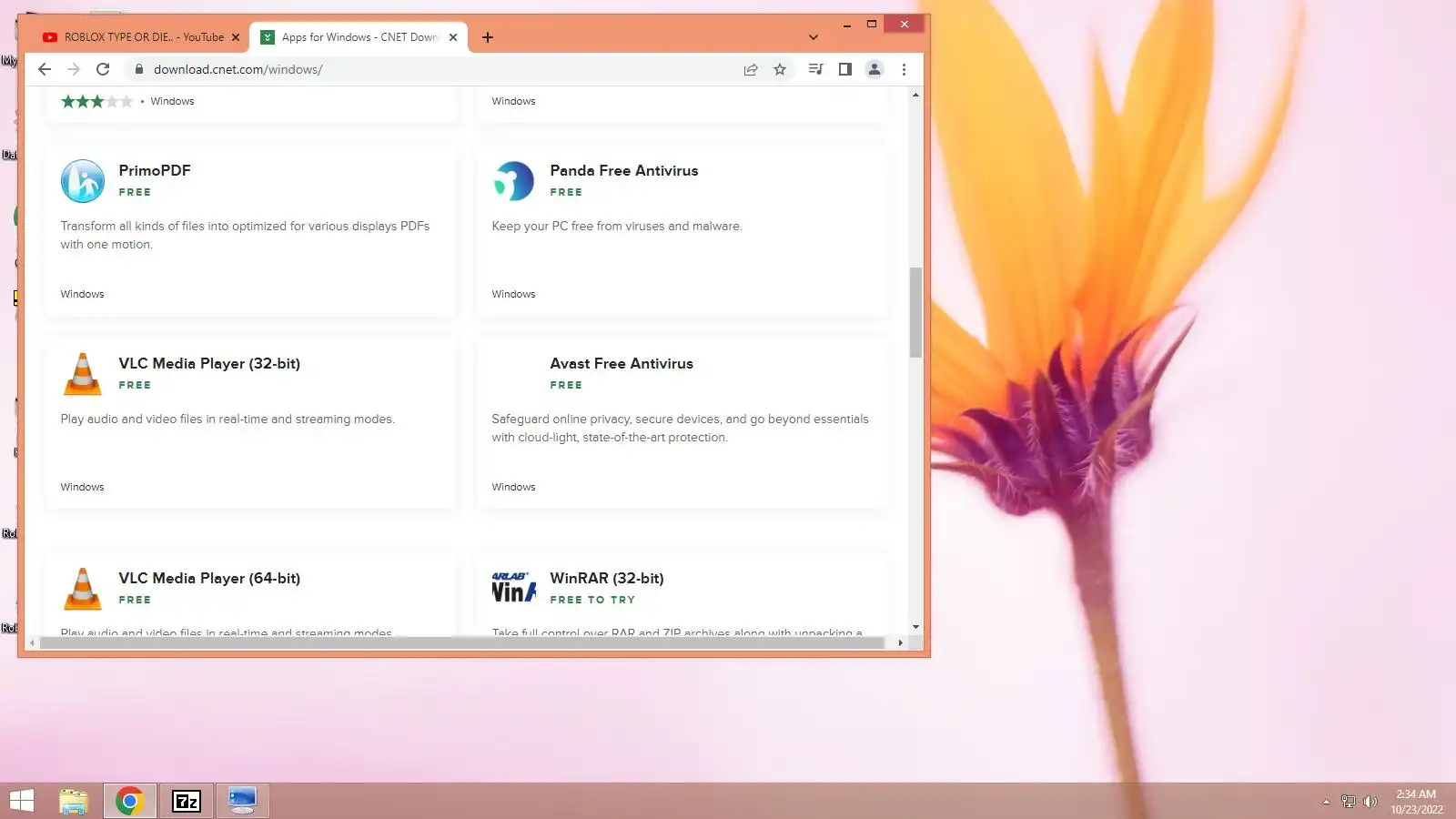Minimize the Chrome window
Viewport: 1456px width, 819px height.
847,25
